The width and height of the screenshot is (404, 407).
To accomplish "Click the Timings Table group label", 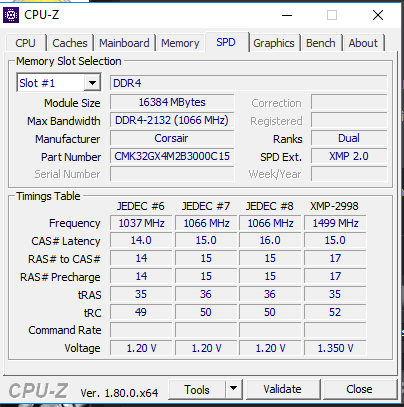I will point(48,196).
